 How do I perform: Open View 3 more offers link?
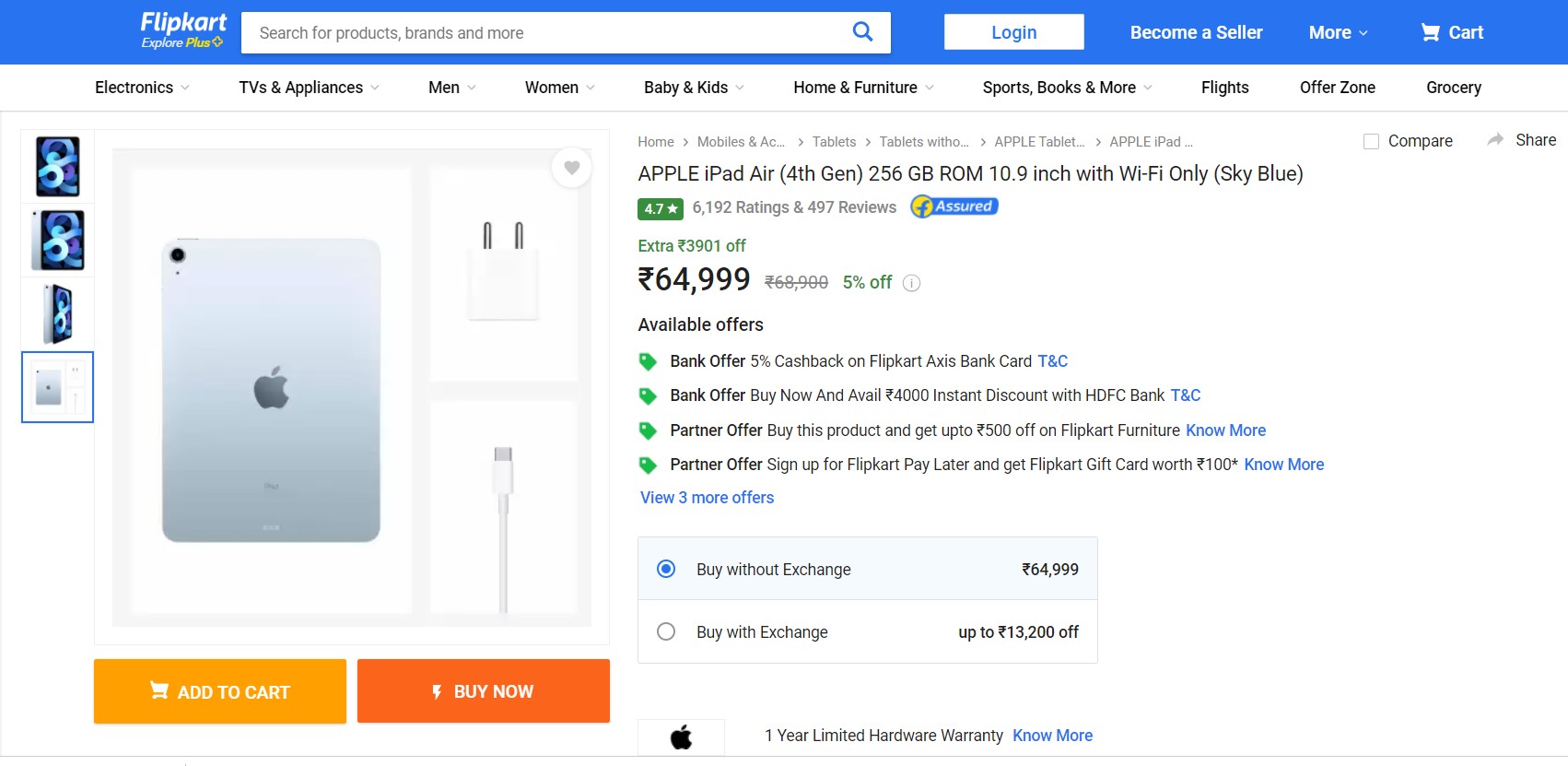(x=706, y=497)
